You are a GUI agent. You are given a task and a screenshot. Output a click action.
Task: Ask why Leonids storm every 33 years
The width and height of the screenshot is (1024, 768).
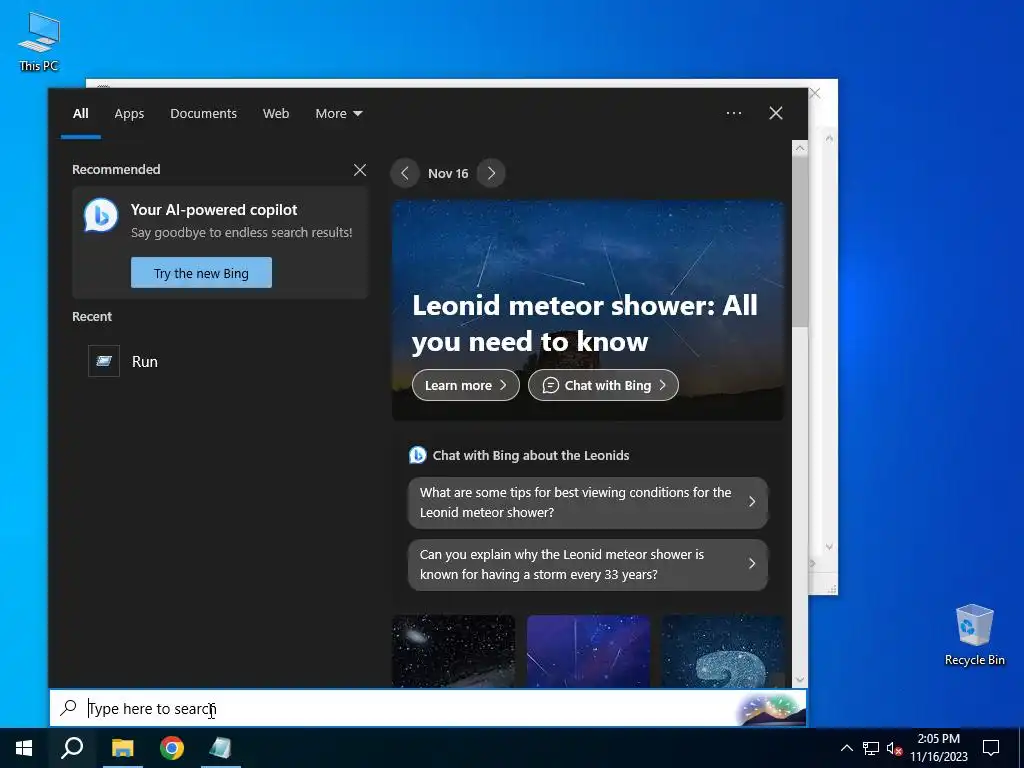tap(588, 564)
